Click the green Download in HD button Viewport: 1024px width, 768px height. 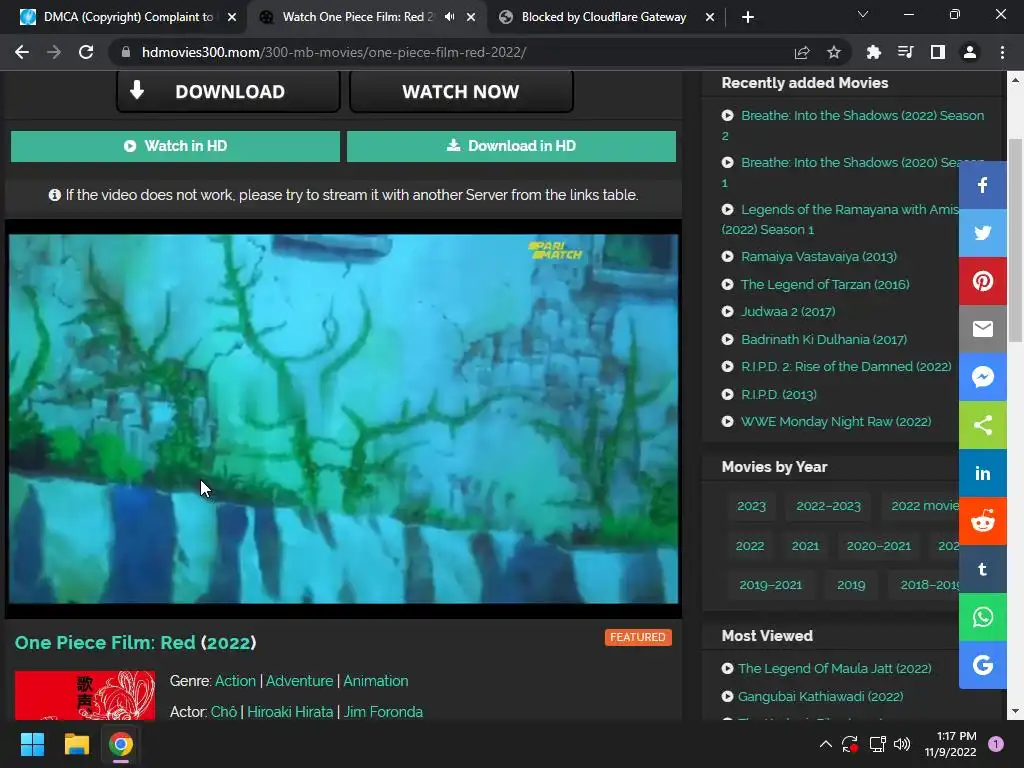pos(511,146)
